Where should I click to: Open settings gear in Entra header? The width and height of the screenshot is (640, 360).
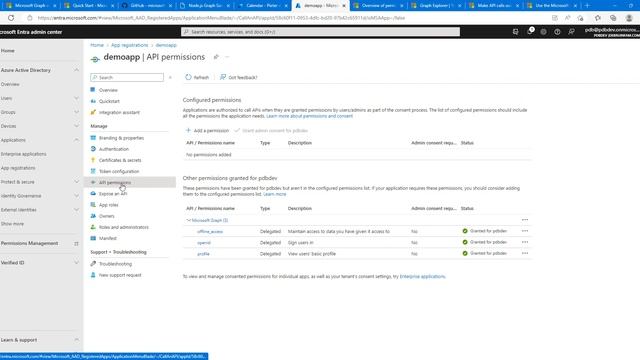click(x=544, y=31)
